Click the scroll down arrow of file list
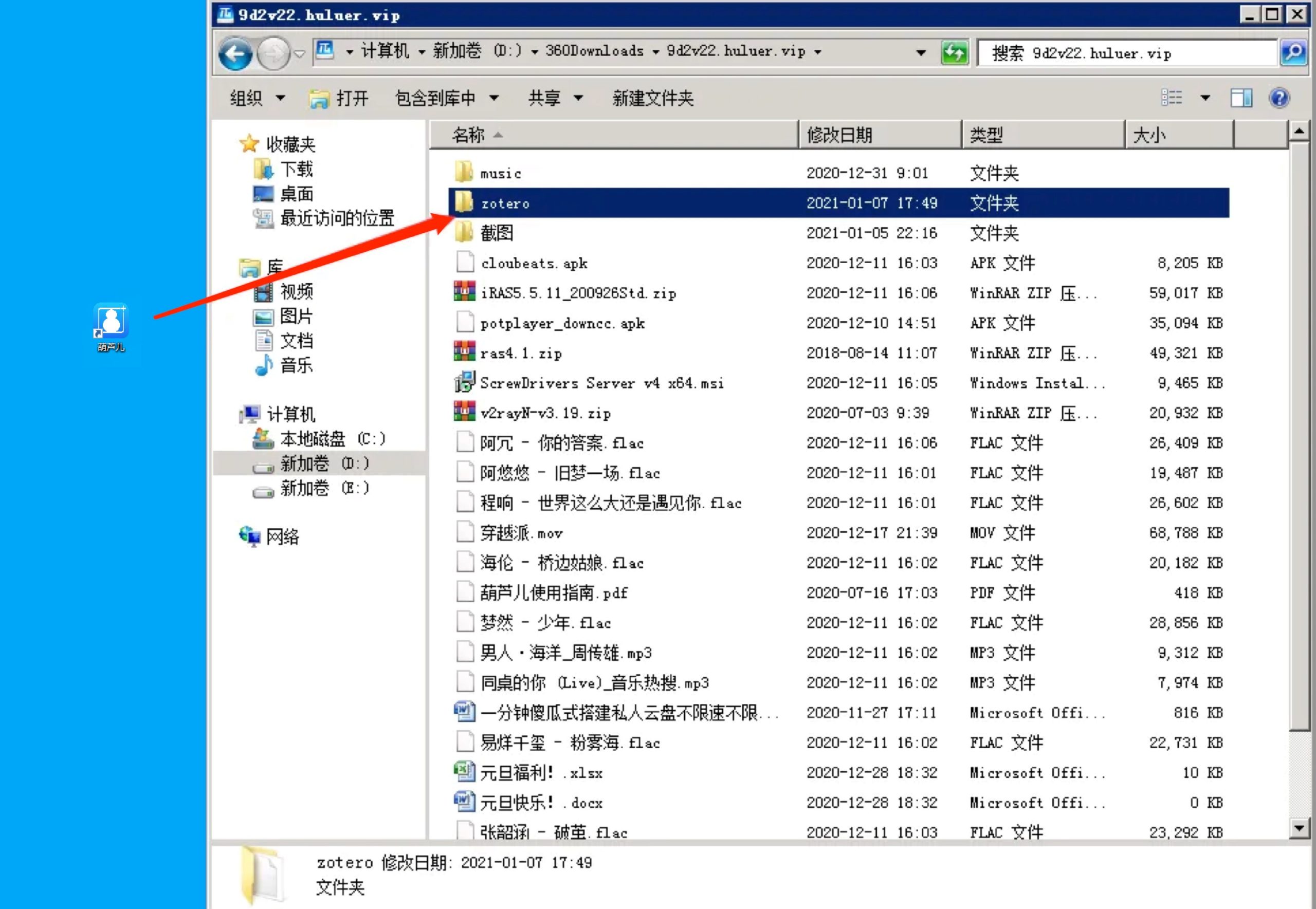The width and height of the screenshot is (1316, 909). [1299, 828]
